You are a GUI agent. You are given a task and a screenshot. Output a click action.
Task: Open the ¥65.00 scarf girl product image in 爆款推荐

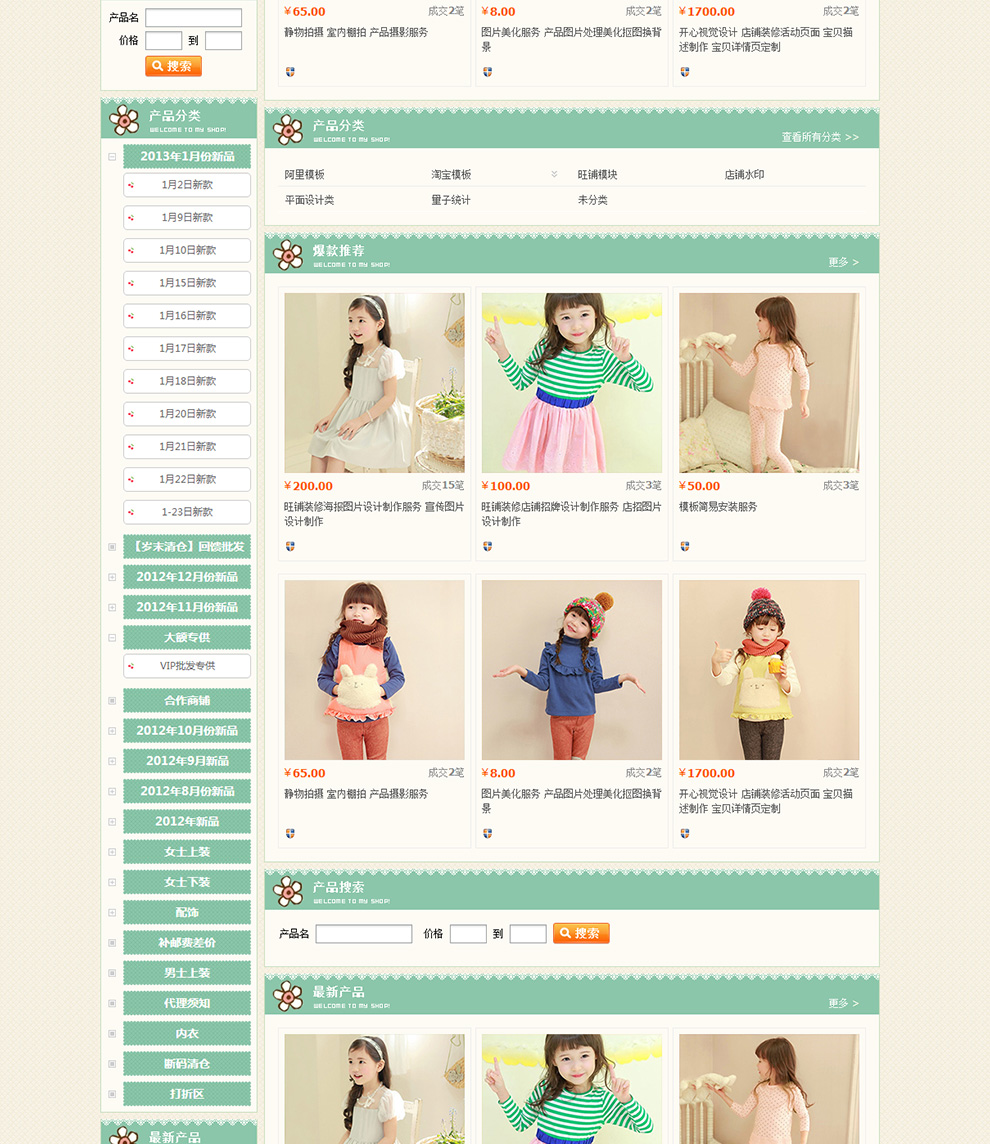coord(374,670)
